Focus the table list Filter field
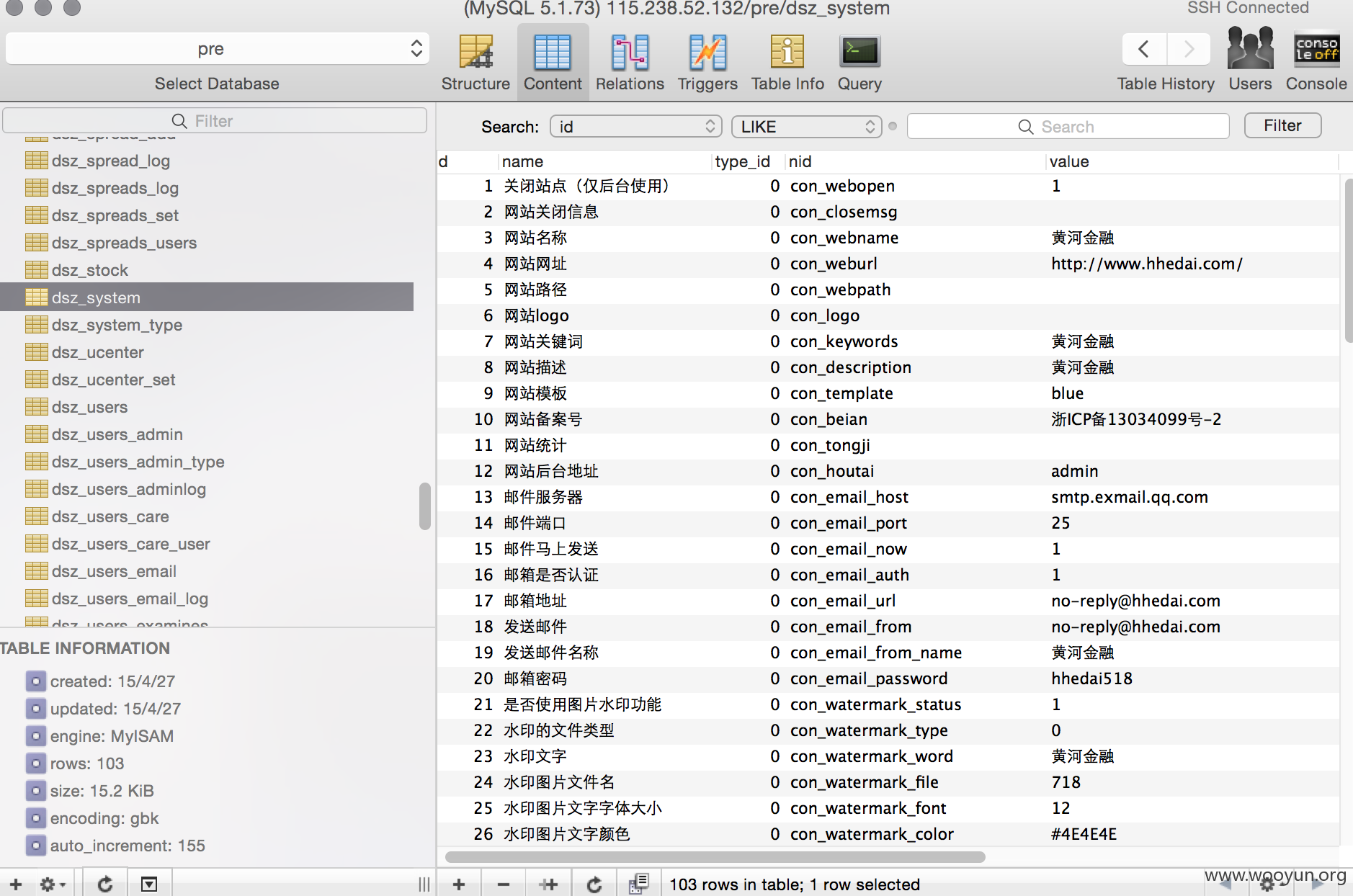1353x896 pixels. pyautogui.click(x=215, y=120)
